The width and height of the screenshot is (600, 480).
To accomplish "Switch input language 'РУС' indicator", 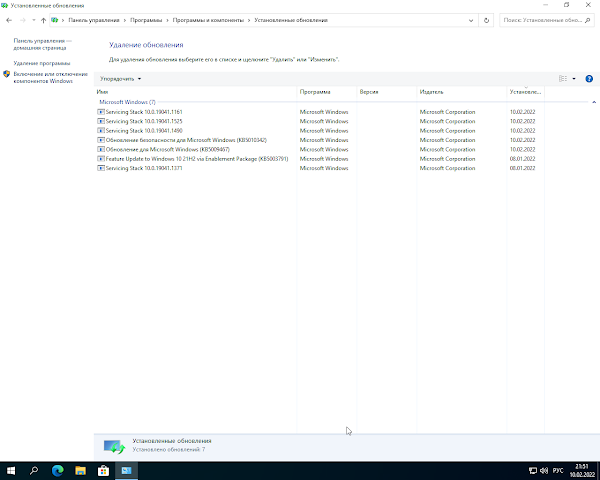I will [x=558, y=471].
